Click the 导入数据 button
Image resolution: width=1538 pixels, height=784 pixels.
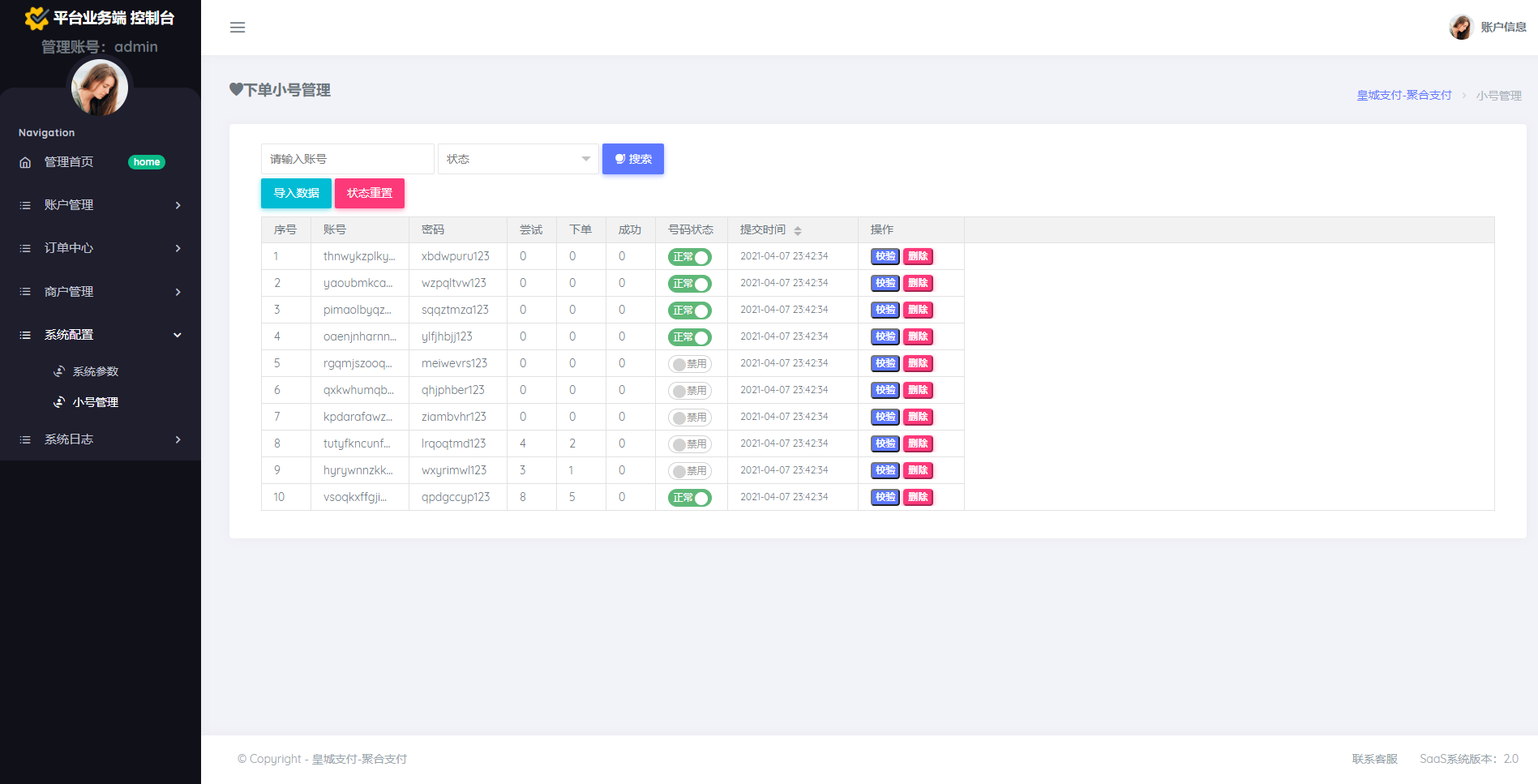(x=296, y=193)
